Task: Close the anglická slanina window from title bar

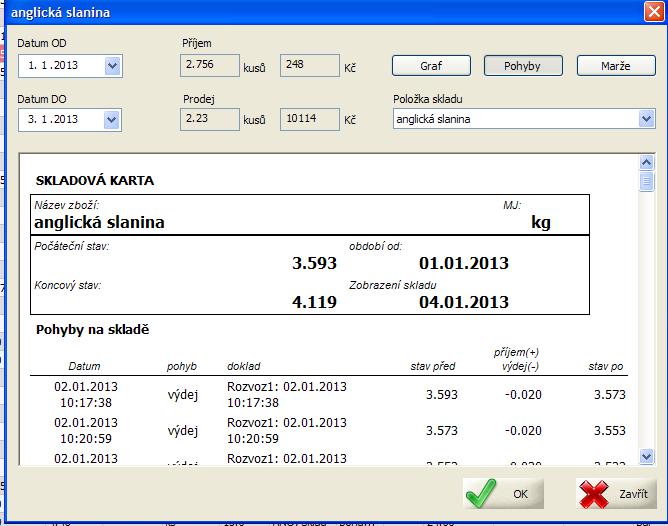Action: click(654, 12)
